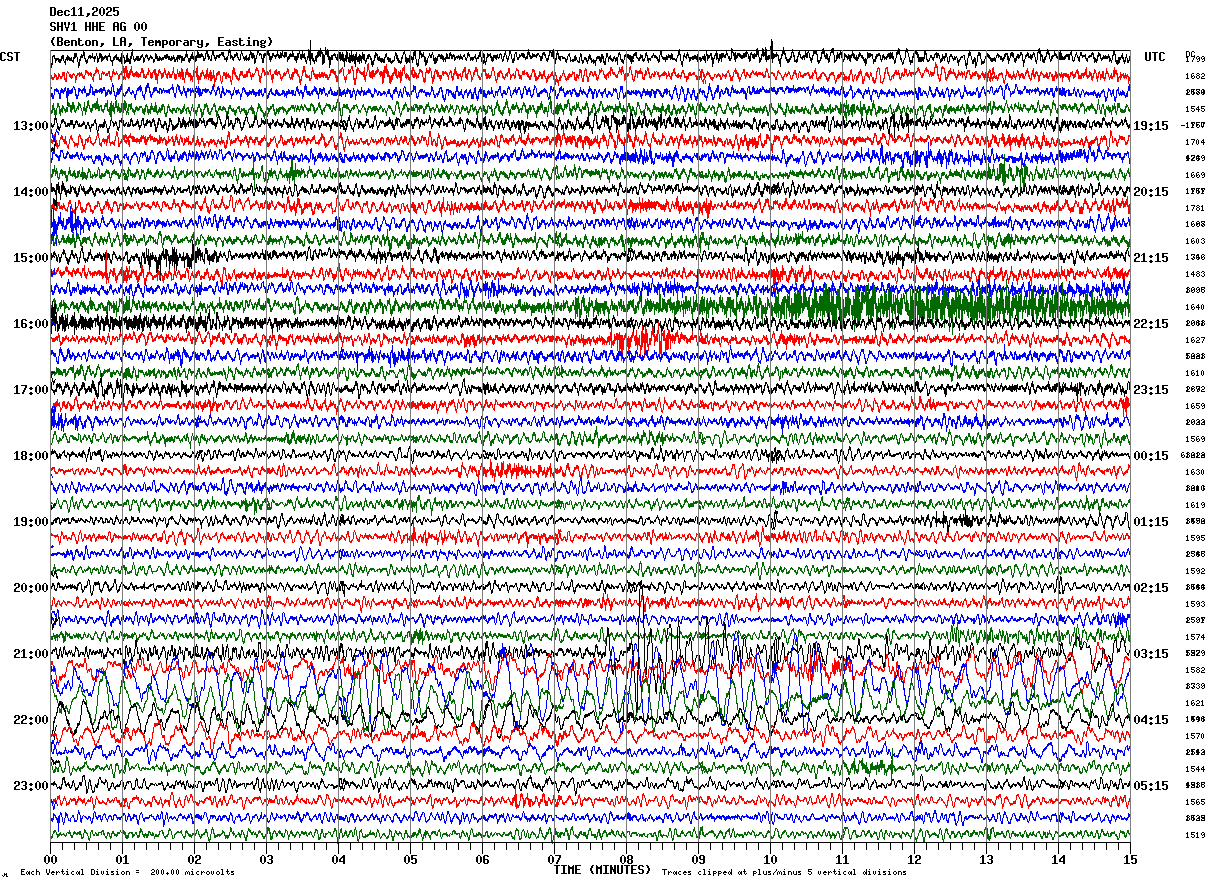1210x886 pixels.
Task: Click the 03:15 UTC time label
Action: pyautogui.click(x=1151, y=654)
